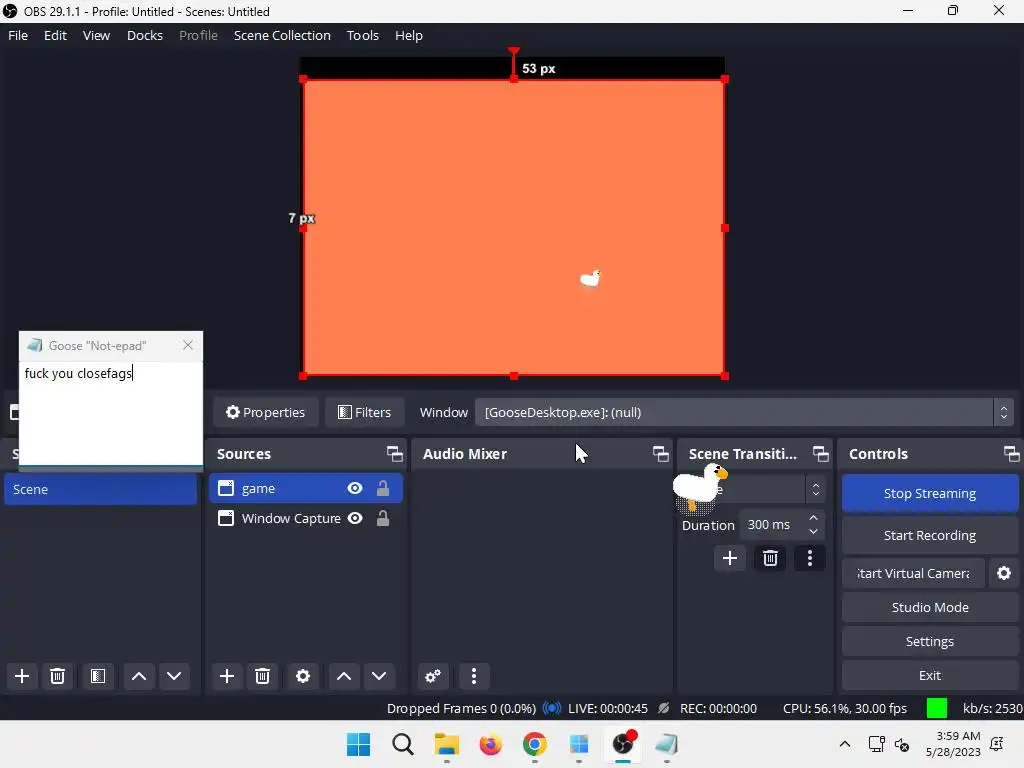1024x768 pixels.
Task: Open source Filters button
Action: click(x=364, y=413)
